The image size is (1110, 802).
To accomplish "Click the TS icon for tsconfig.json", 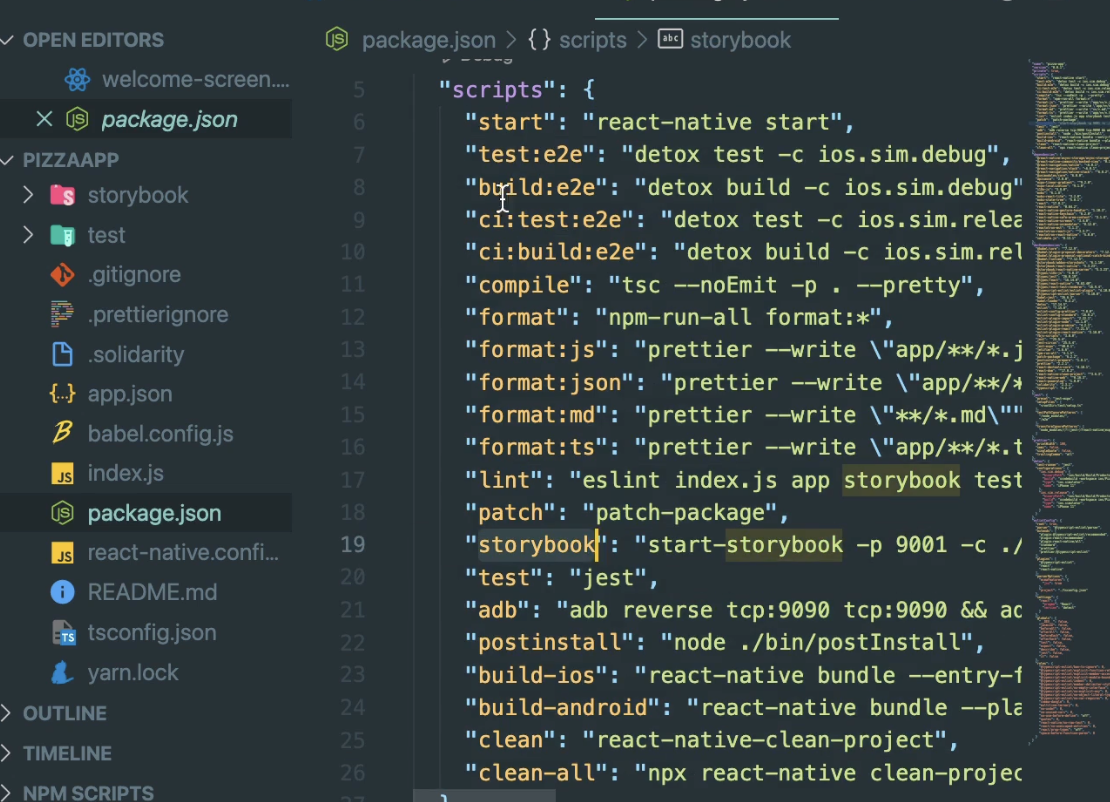I will (x=64, y=632).
